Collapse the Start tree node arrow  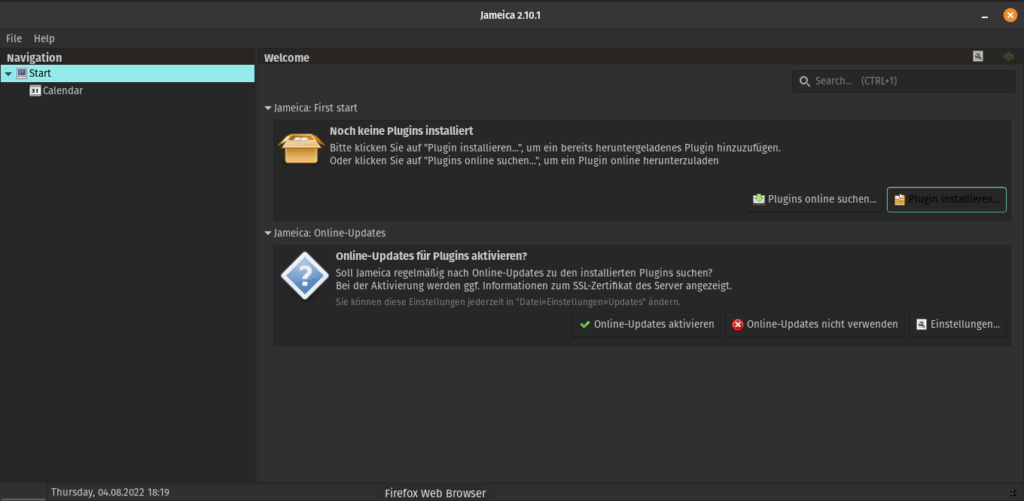(8, 74)
